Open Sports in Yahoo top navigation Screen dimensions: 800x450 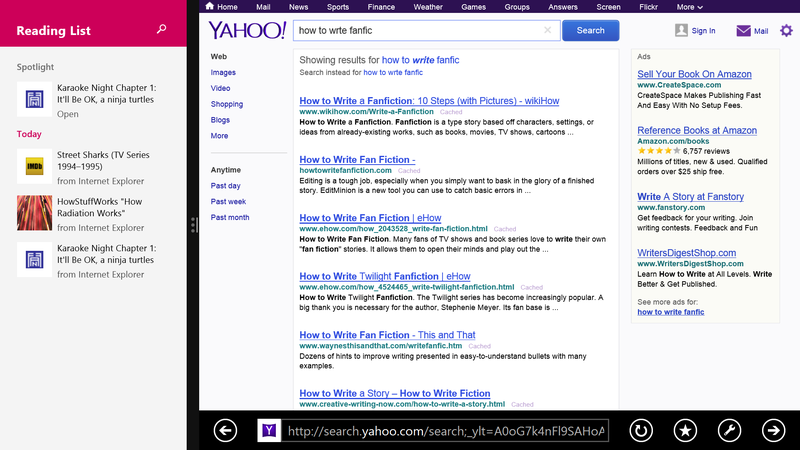coord(338,7)
